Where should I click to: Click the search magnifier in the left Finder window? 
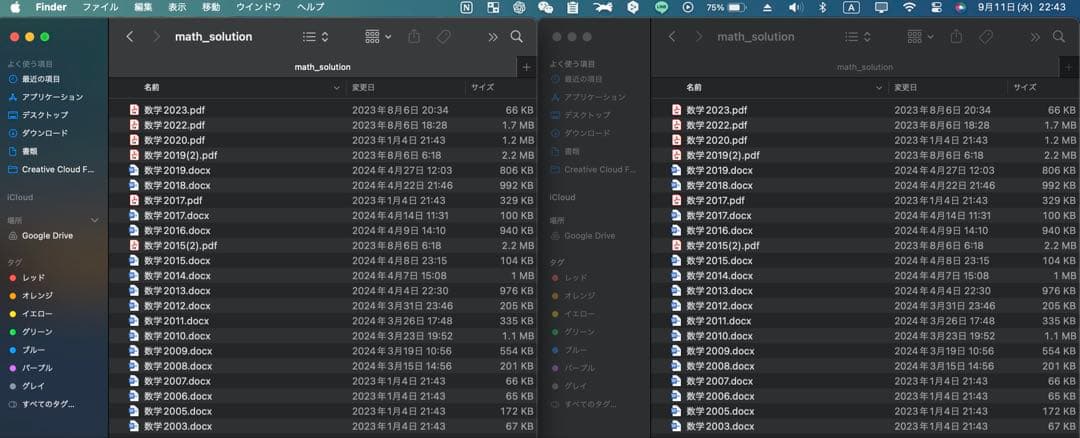[x=517, y=37]
